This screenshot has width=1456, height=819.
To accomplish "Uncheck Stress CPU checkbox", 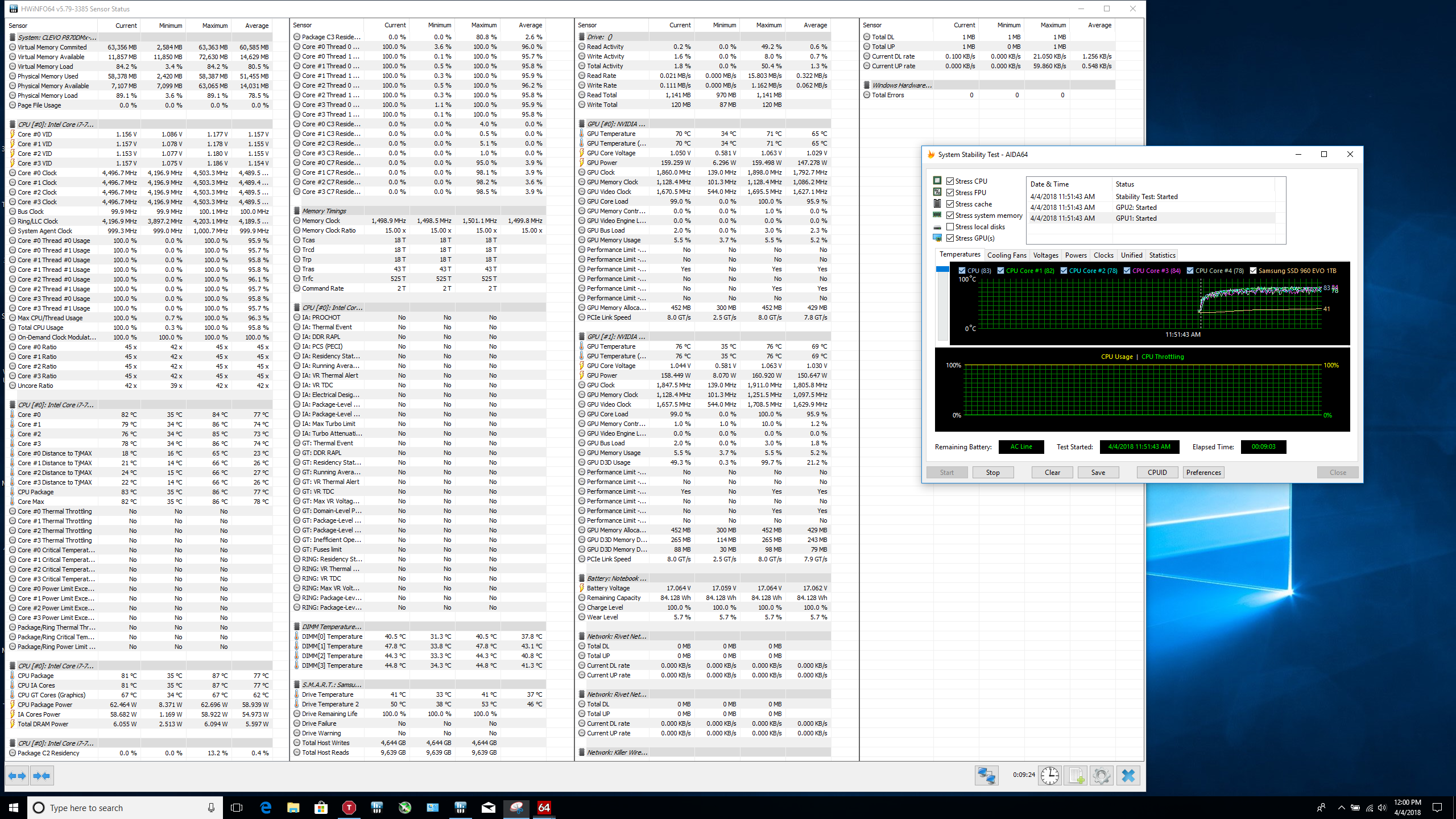I will pos(950,181).
